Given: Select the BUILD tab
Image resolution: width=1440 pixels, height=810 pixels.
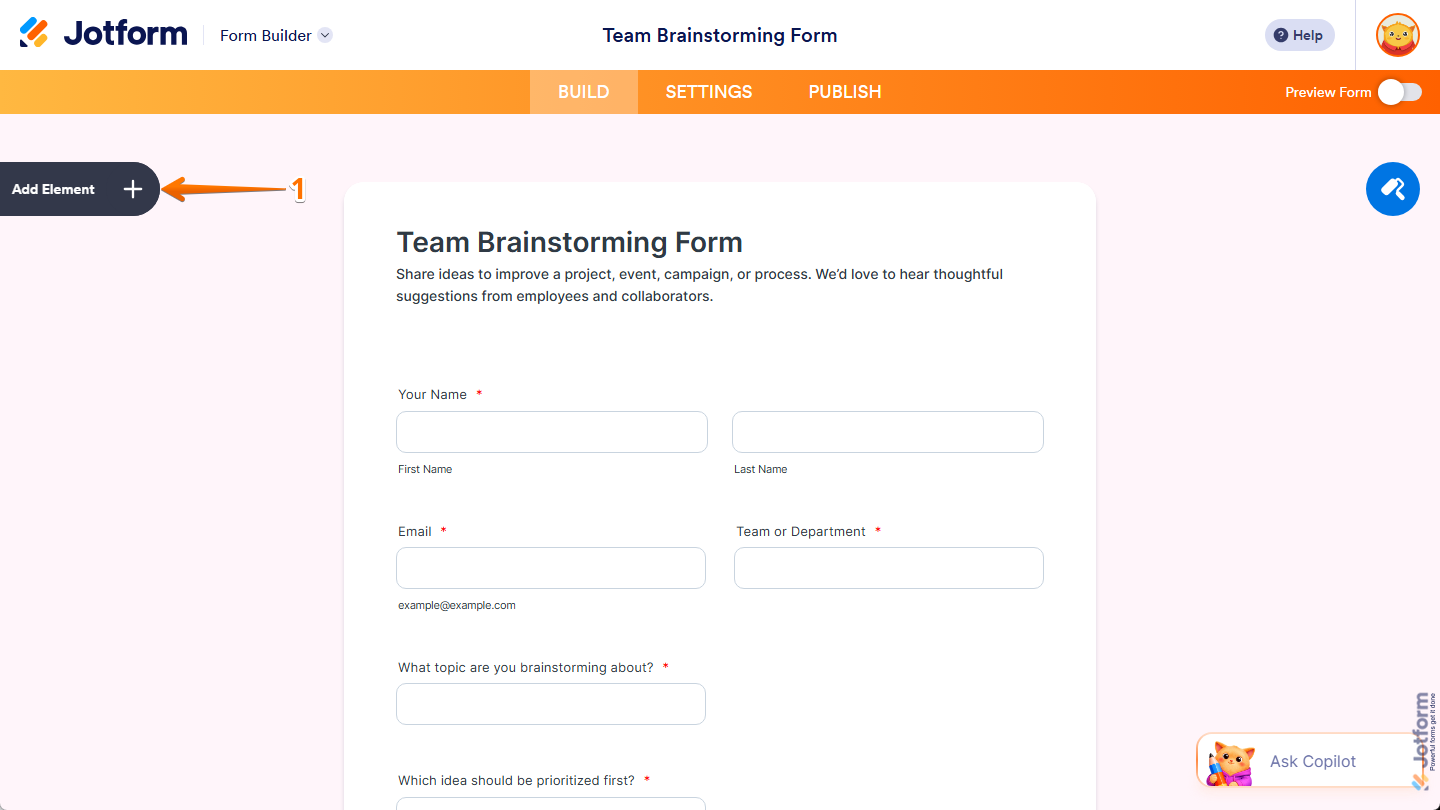Looking at the screenshot, I should [x=583, y=91].
